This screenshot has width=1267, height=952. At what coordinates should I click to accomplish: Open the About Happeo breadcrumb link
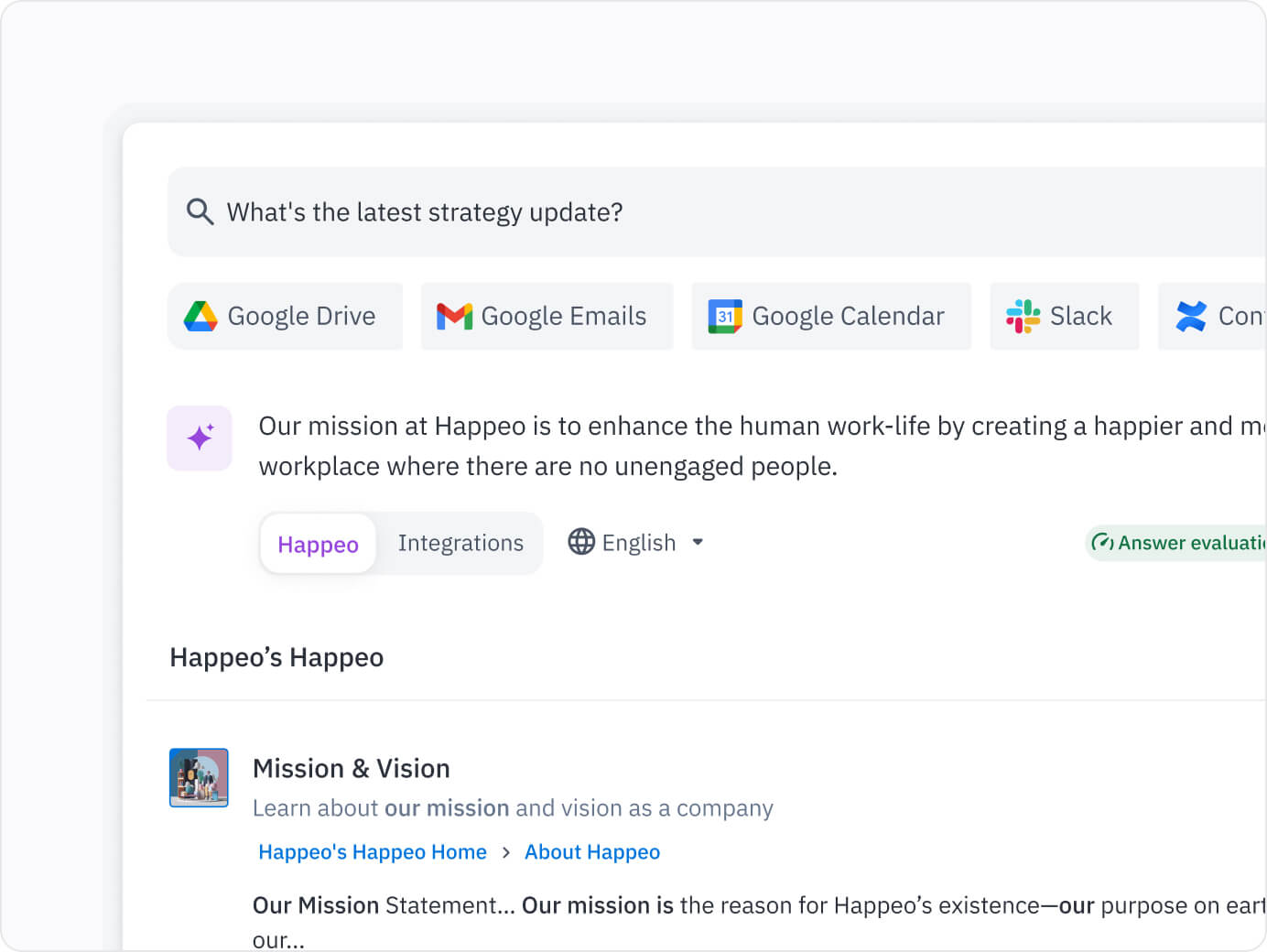[x=592, y=852]
